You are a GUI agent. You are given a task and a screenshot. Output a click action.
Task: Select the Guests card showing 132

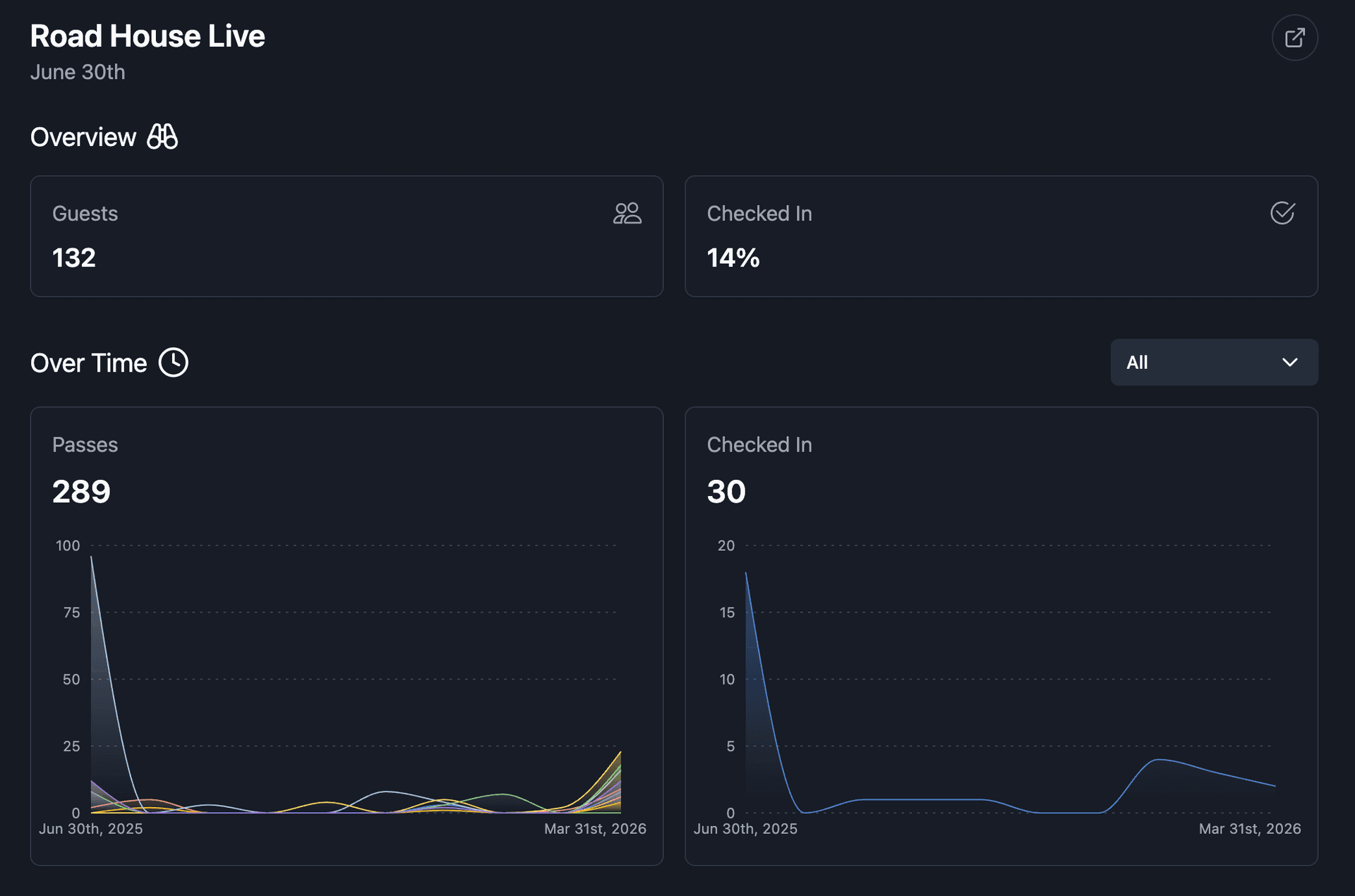click(346, 236)
